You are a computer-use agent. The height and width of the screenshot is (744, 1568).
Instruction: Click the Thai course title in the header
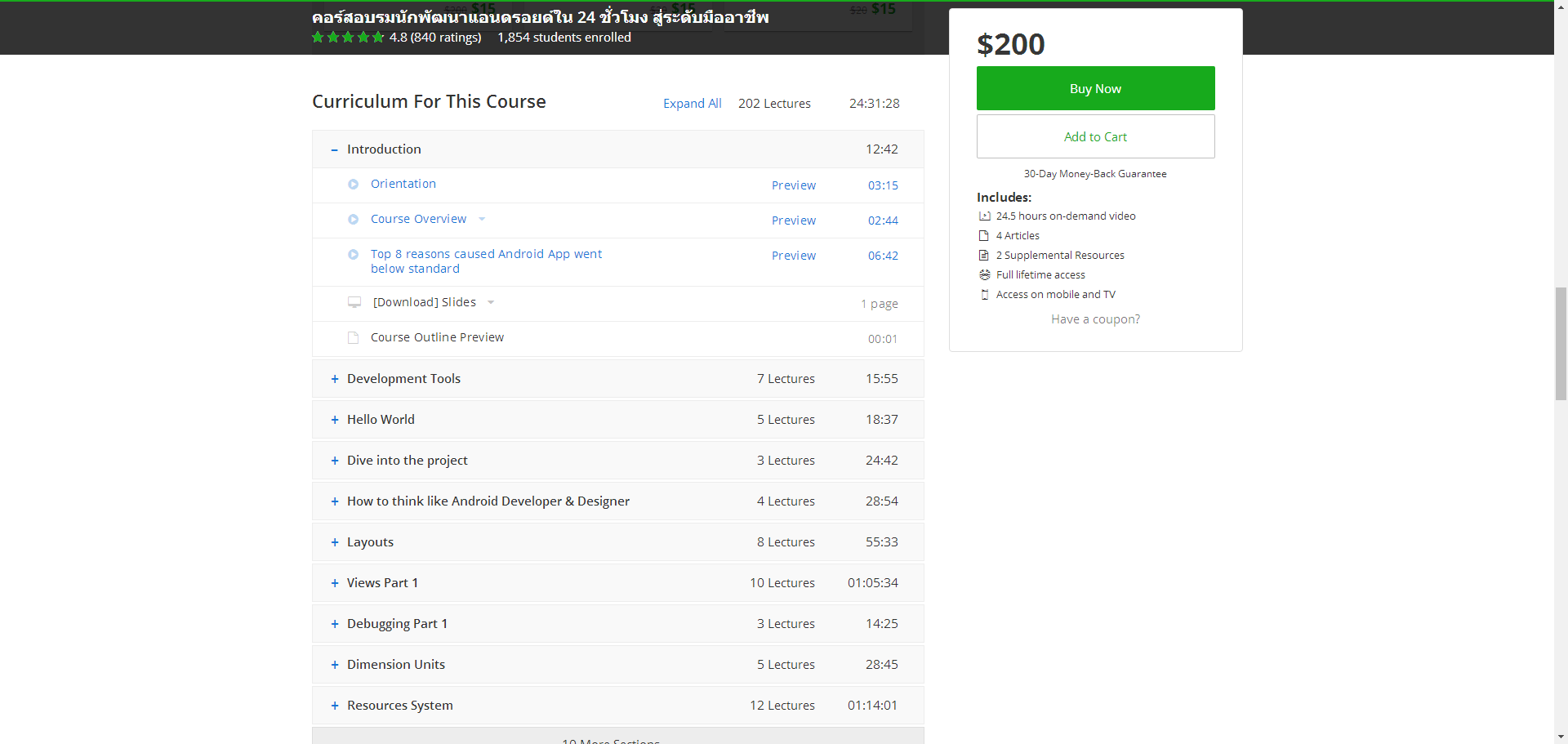[540, 16]
